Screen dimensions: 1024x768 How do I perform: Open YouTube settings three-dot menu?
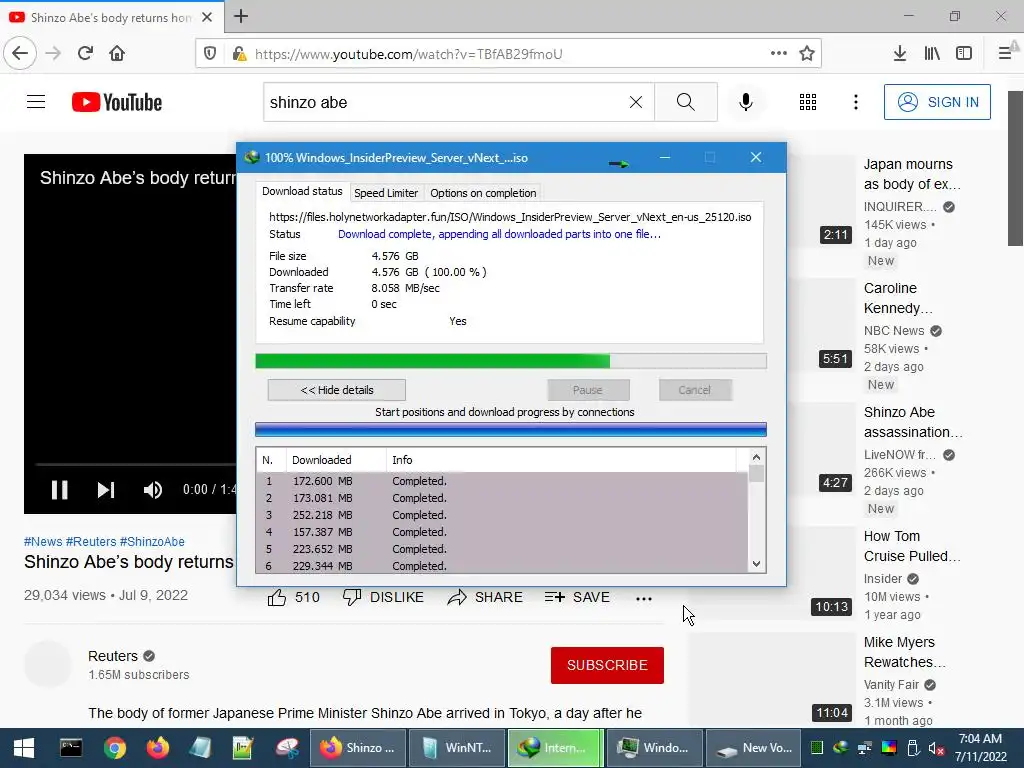click(x=856, y=102)
